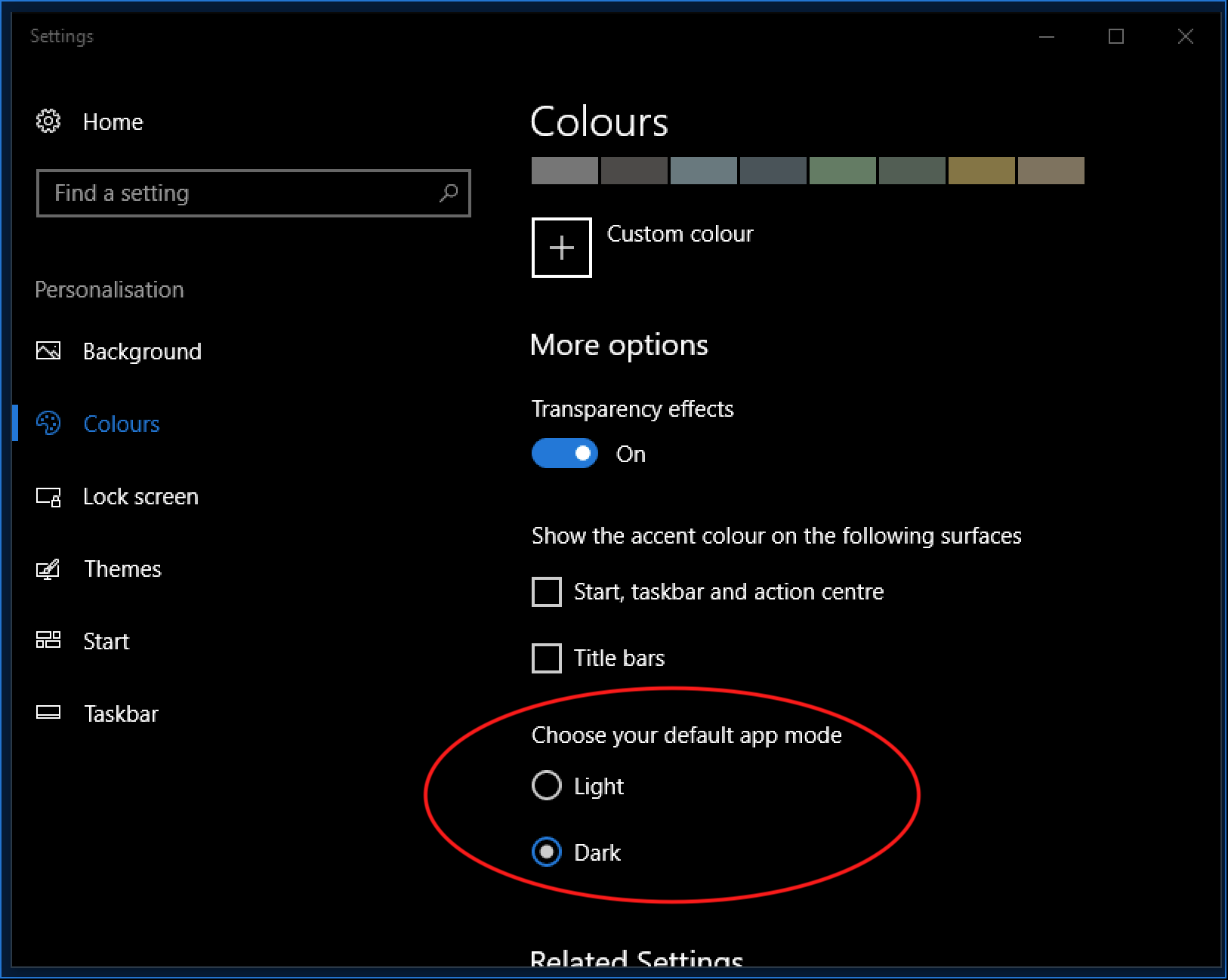Click the Themes brush icon
Image resolution: width=1228 pixels, height=980 pixels.
(x=48, y=569)
